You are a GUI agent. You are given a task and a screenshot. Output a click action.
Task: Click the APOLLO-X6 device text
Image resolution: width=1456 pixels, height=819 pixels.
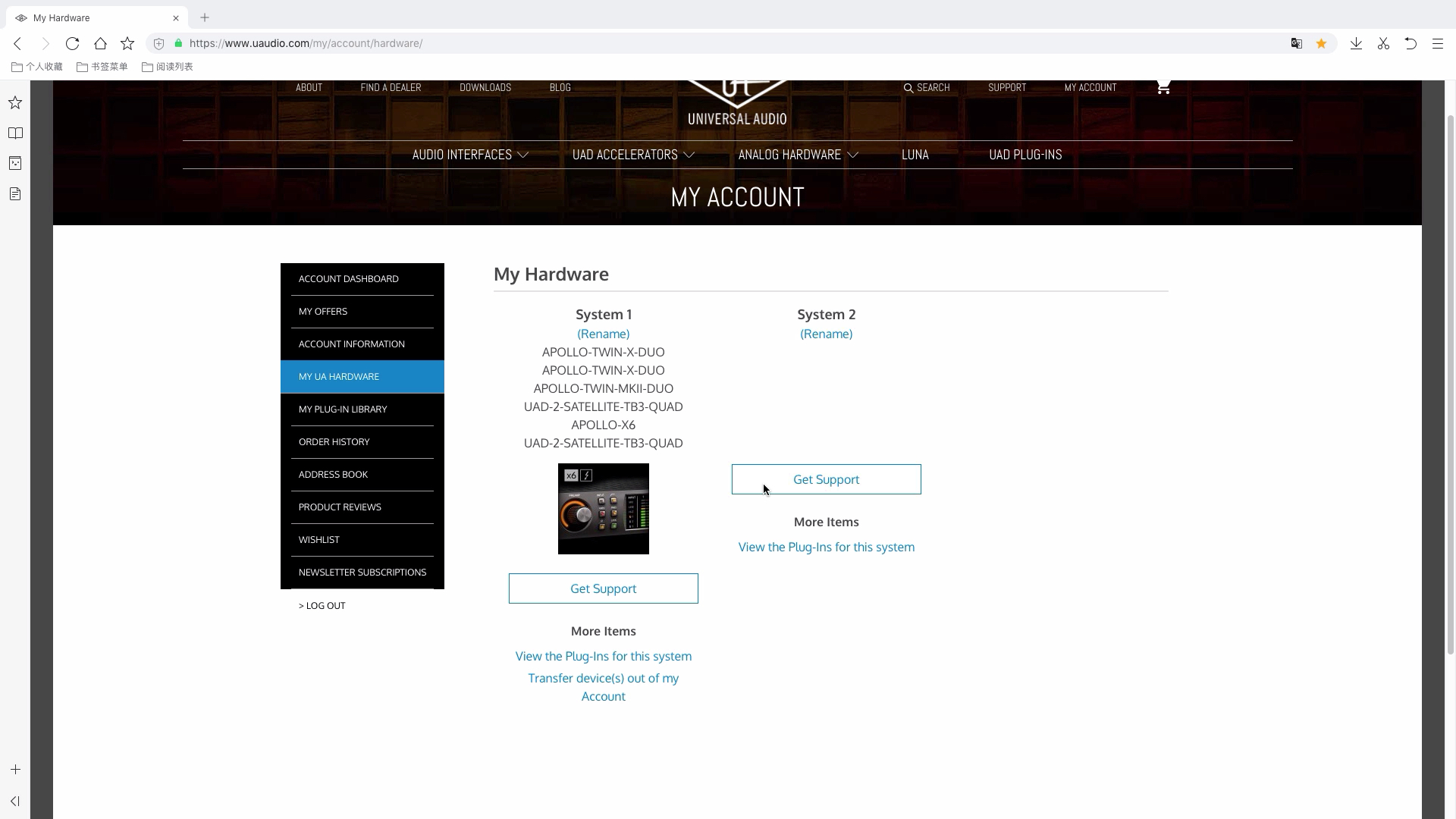[603, 425]
